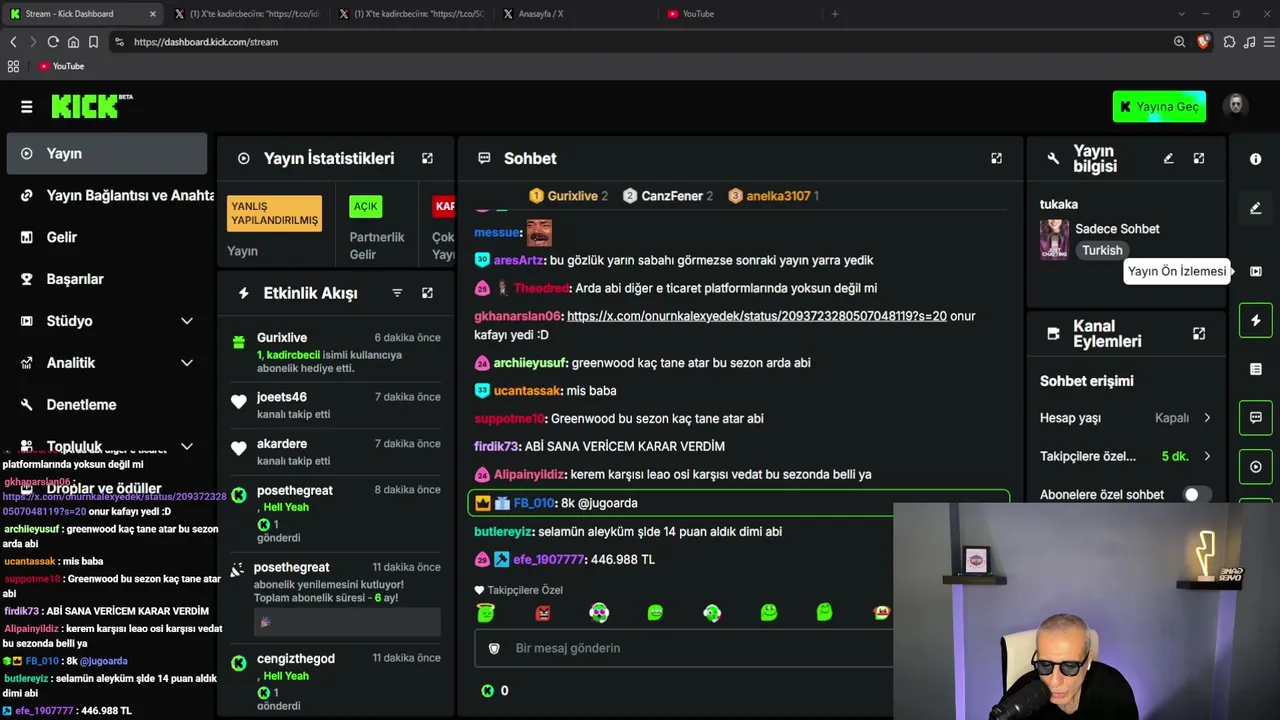Click the Yayına Geç button
1280x720 pixels.
pos(1159,107)
